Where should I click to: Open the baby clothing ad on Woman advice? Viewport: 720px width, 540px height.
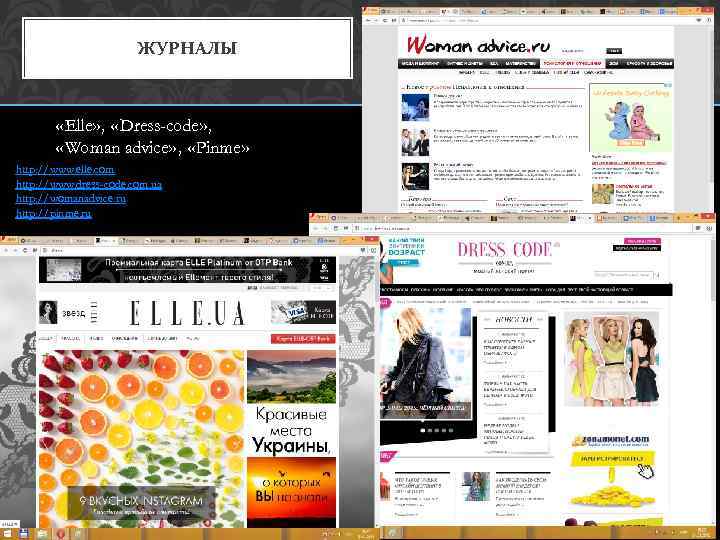click(630, 118)
